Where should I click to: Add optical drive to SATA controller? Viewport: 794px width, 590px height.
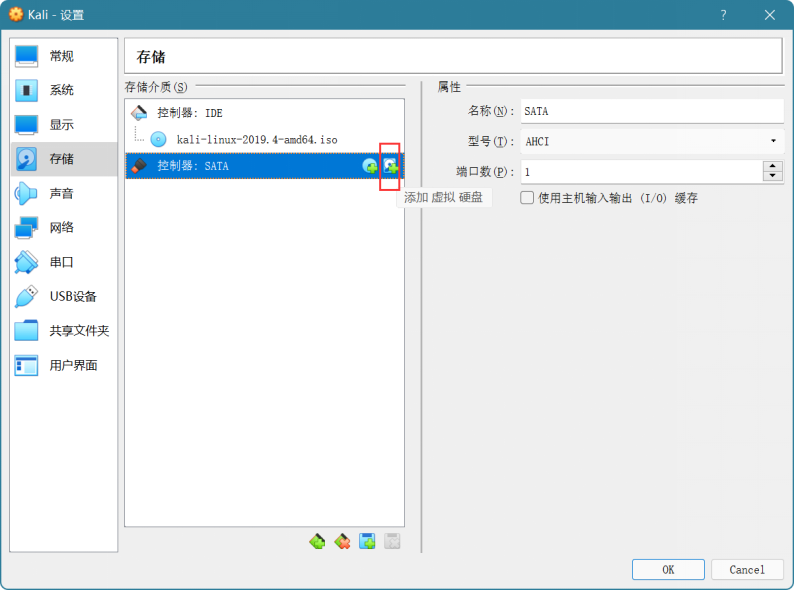(x=370, y=166)
